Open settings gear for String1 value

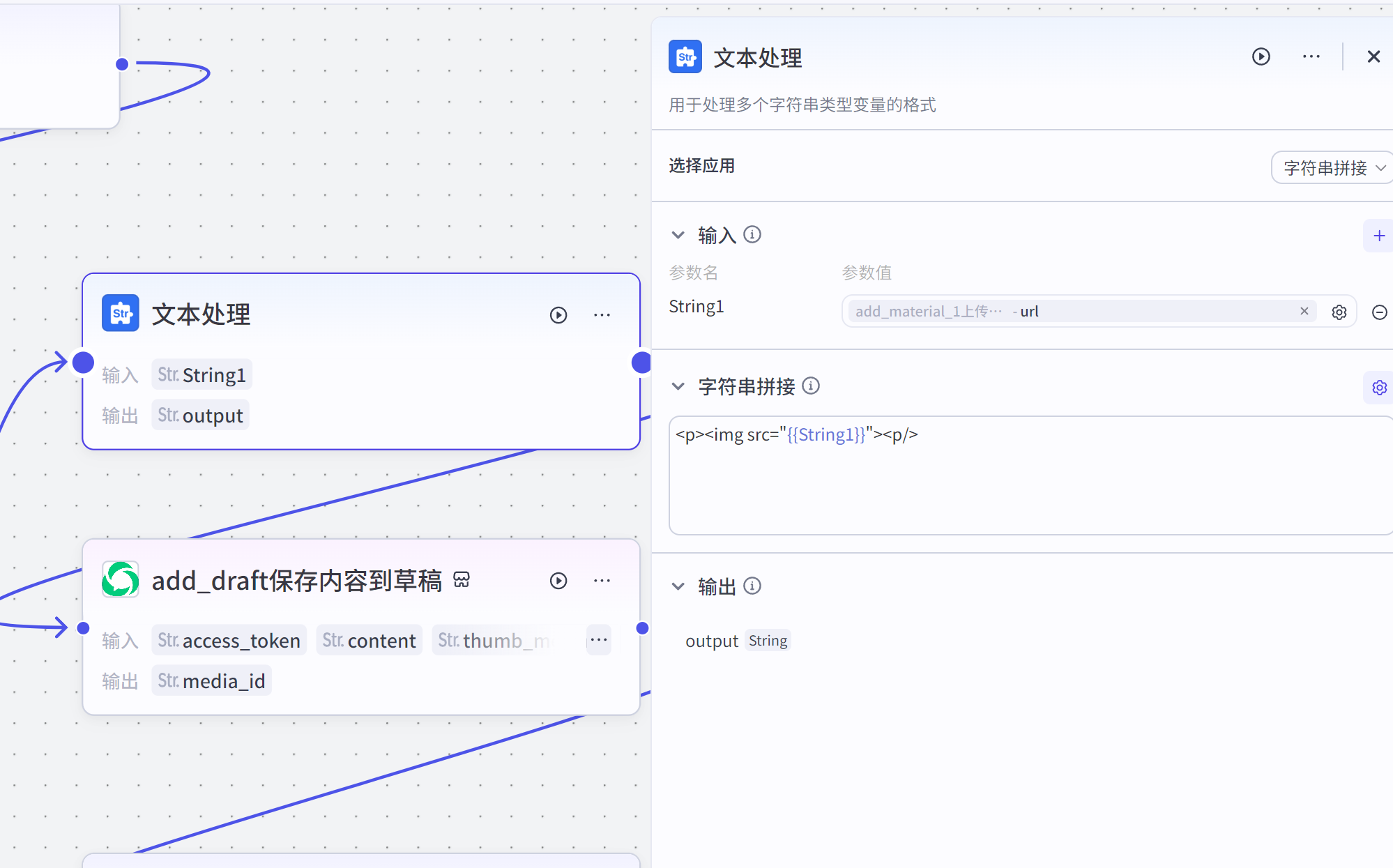(1339, 312)
